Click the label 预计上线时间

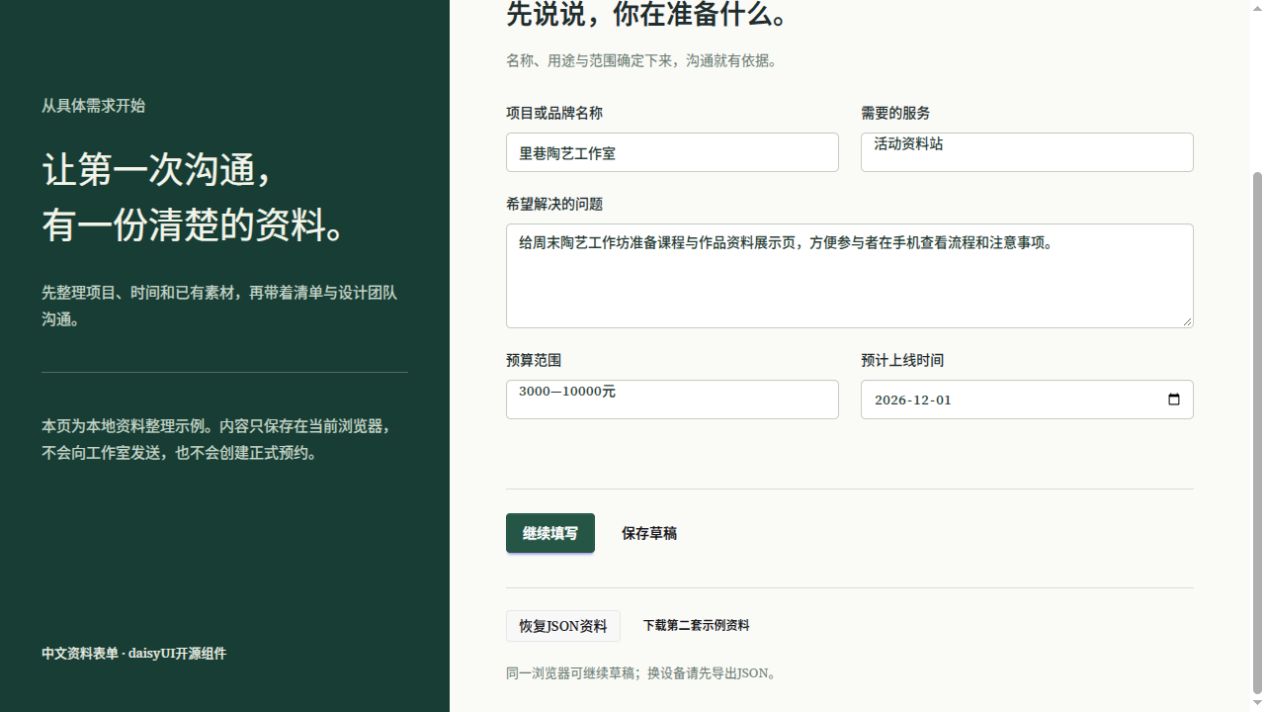click(x=902, y=360)
